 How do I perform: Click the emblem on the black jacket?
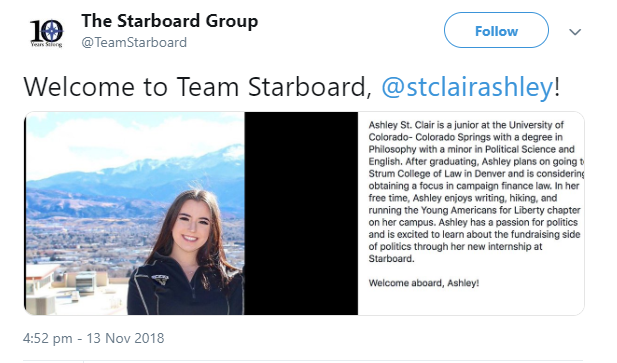160,278
